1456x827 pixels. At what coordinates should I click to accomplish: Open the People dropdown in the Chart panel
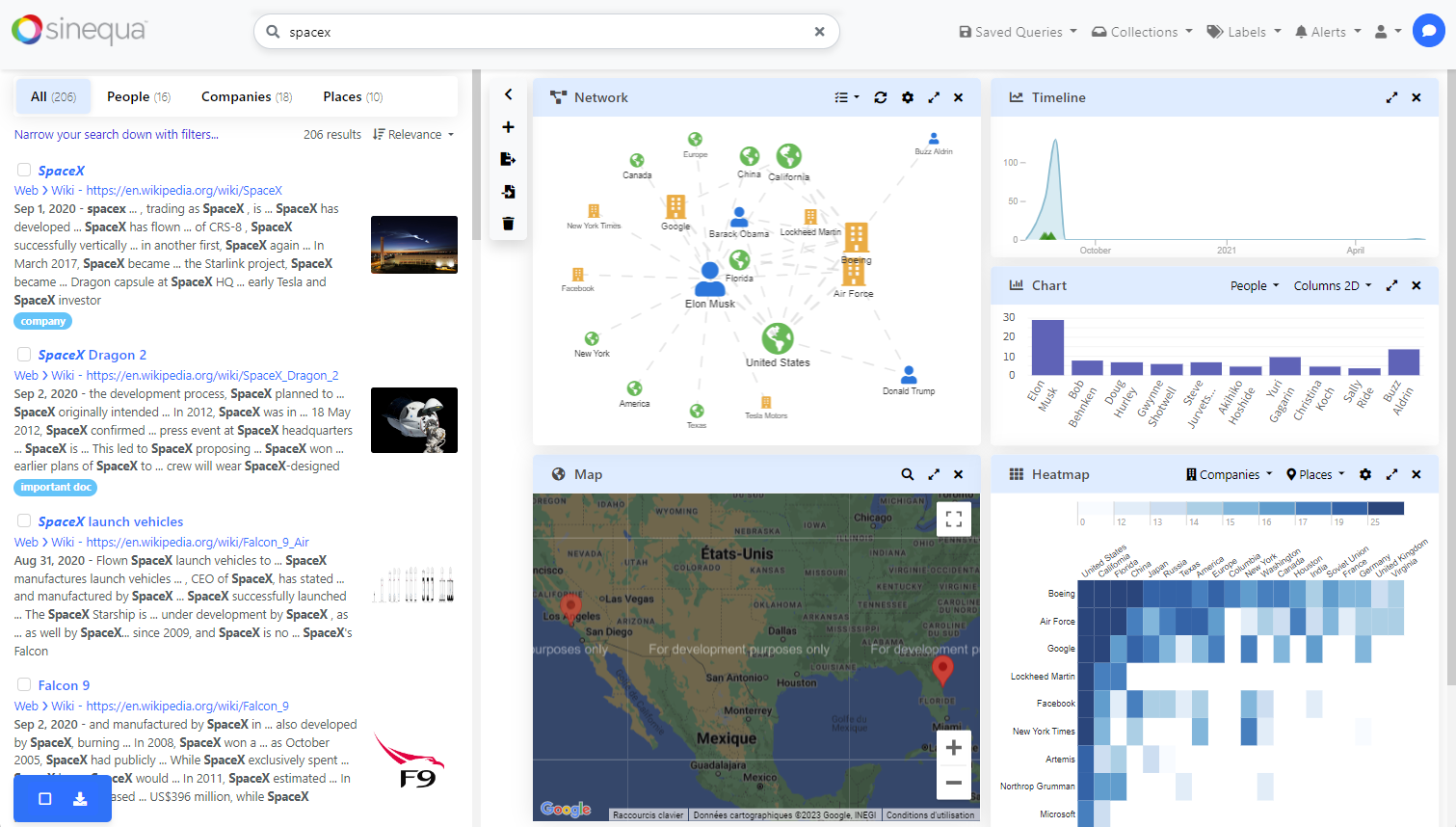(1254, 285)
